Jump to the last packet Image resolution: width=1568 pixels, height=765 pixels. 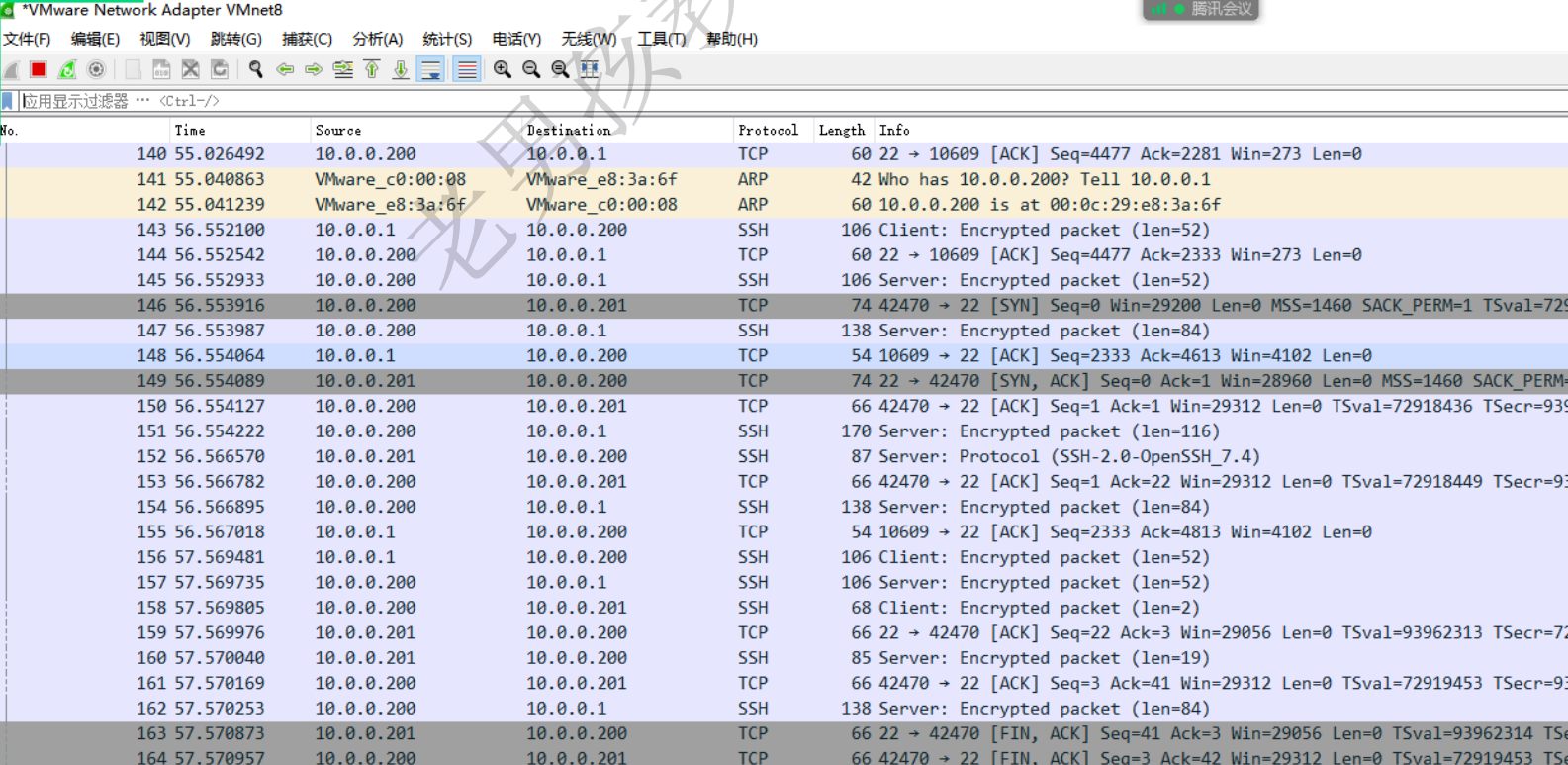pyautogui.click(x=401, y=69)
